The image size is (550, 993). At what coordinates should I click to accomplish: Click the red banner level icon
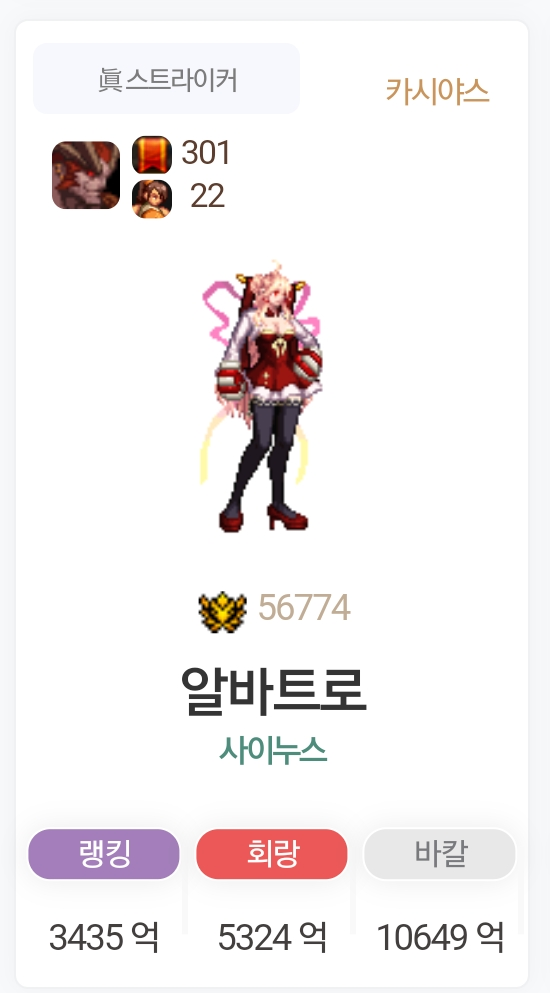tap(152, 155)
